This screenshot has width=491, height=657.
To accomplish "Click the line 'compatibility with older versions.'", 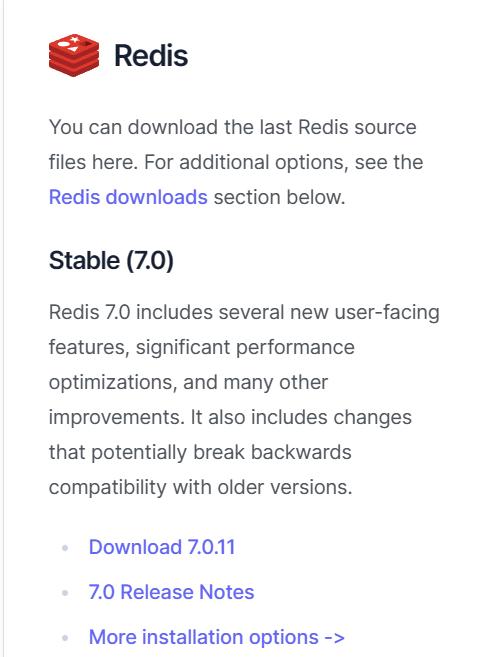I will pyautogui.click(x=200, y=487).
